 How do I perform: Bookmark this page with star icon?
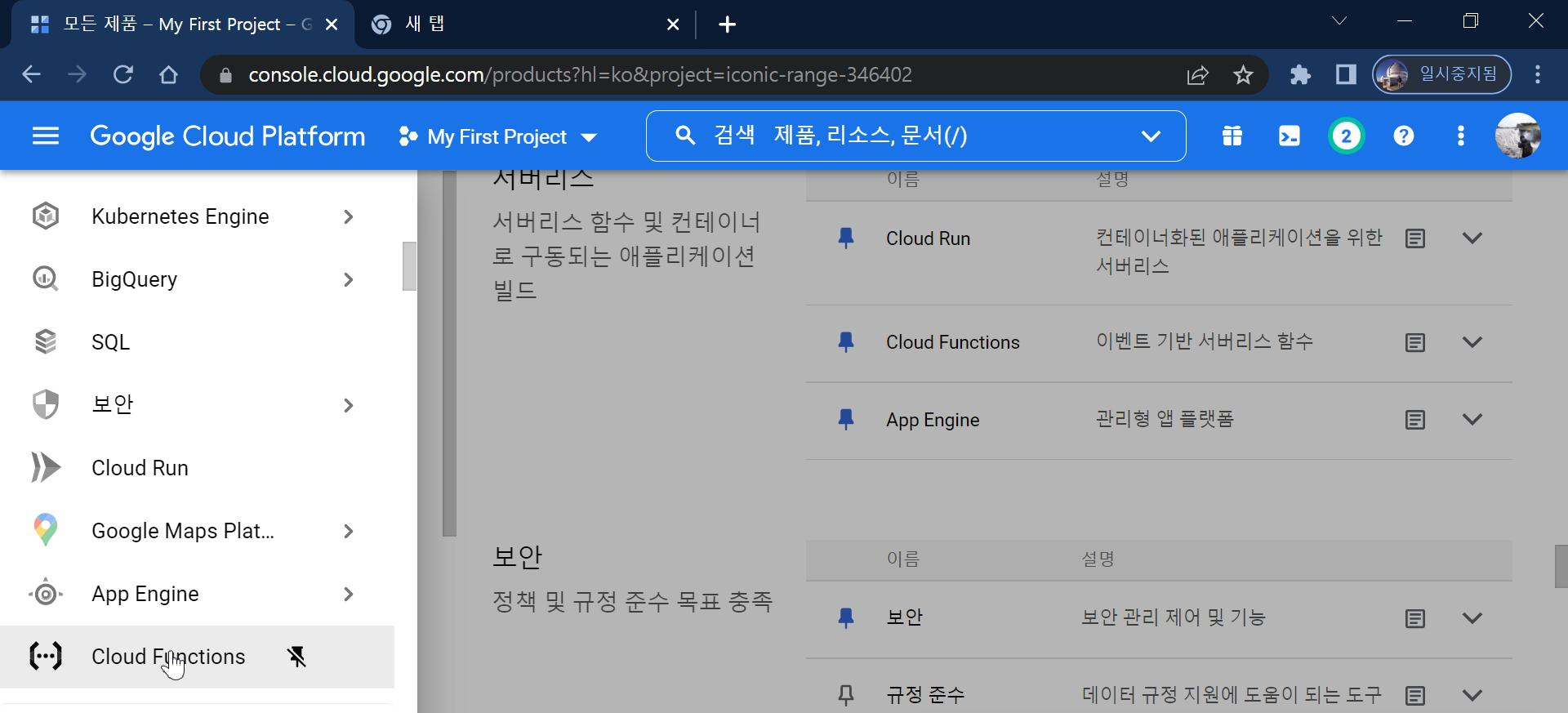(1243, 75)
